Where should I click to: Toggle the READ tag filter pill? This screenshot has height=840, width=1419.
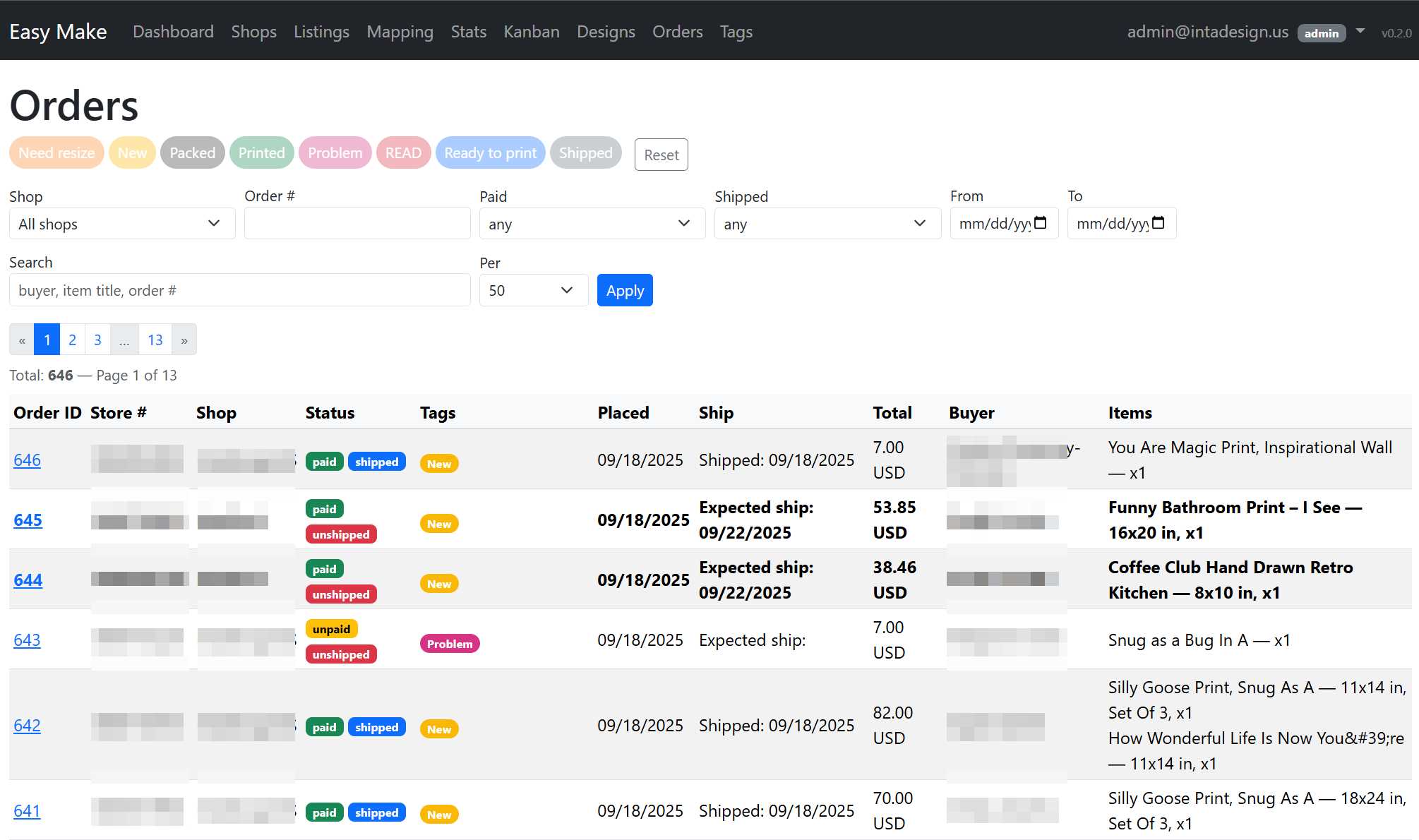[x=403, y=153]
